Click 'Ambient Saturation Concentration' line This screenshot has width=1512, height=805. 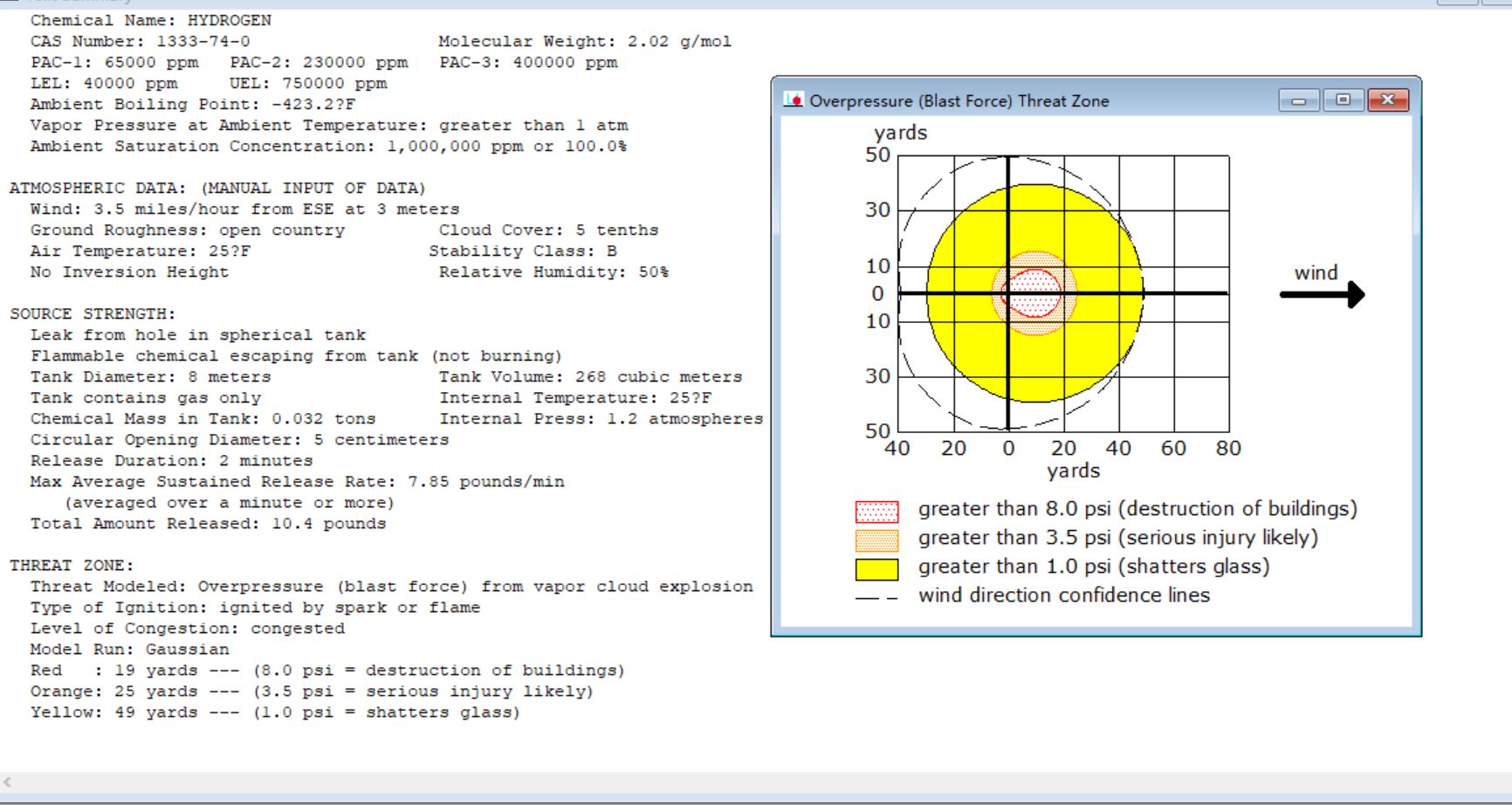coord(328,146)
